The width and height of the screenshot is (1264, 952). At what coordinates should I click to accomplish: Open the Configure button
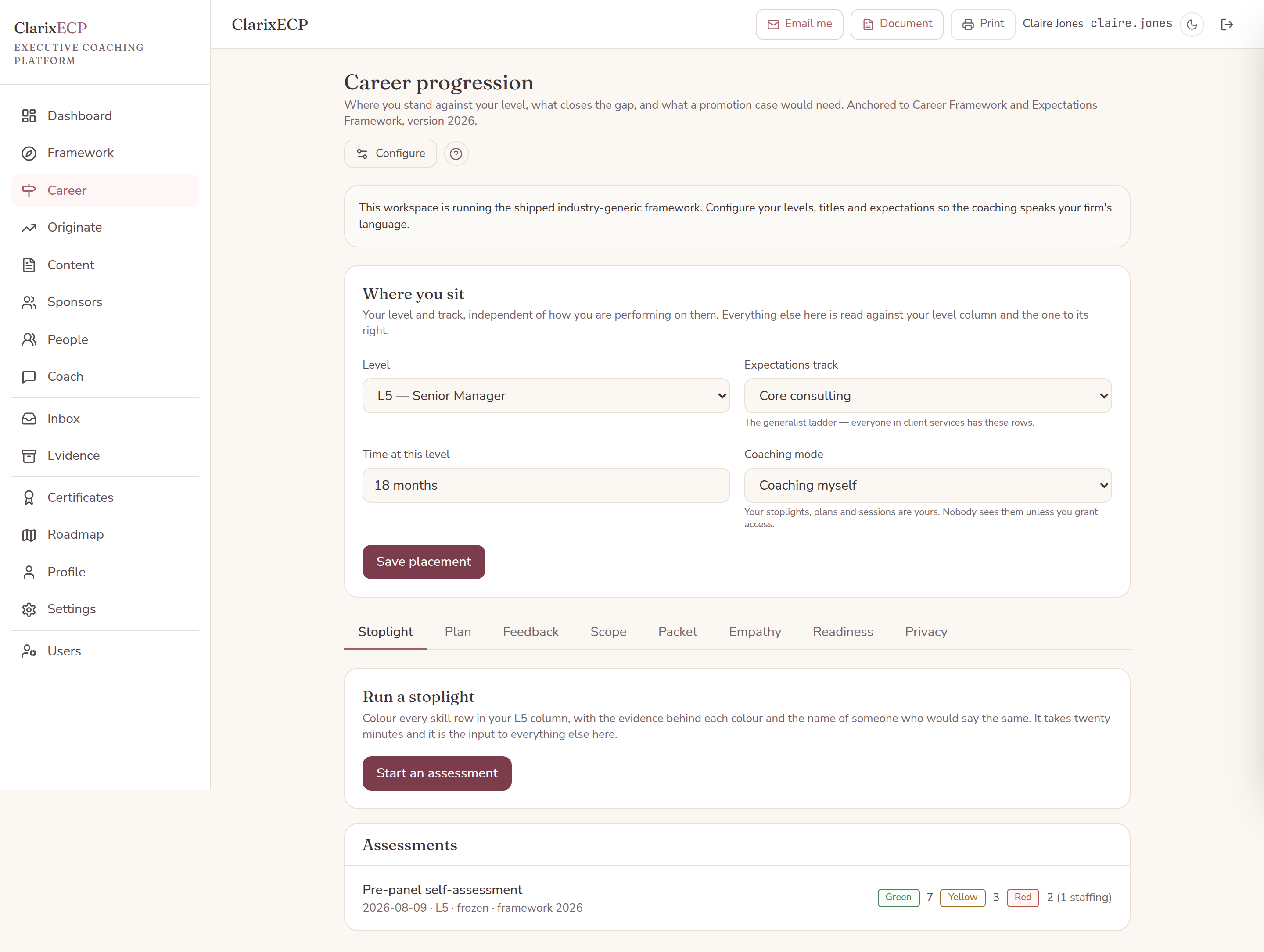(390, 154)
